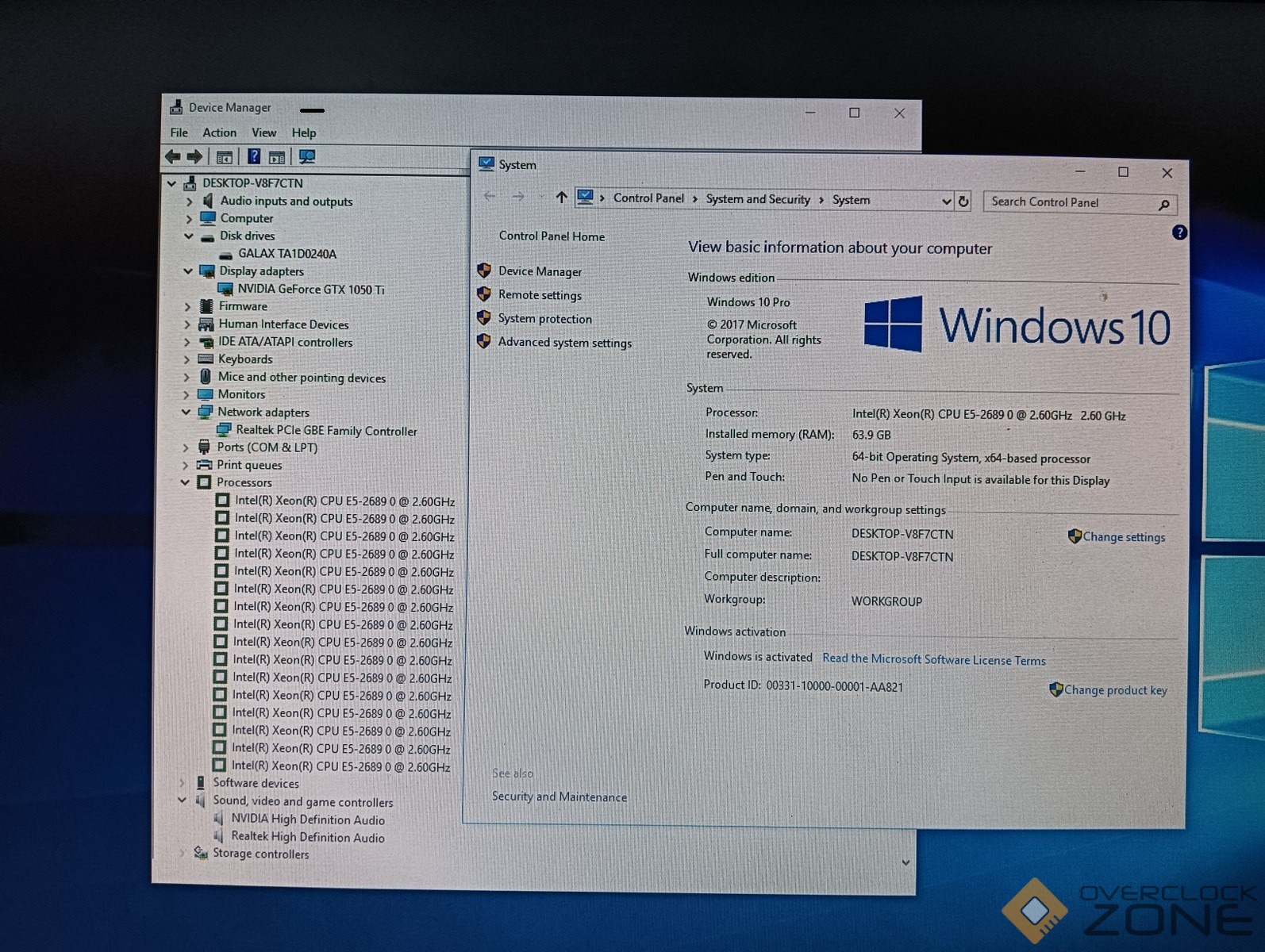Expand the Firmware node
This screenshot has width=1265, height=952.
[x=188, y=306]
